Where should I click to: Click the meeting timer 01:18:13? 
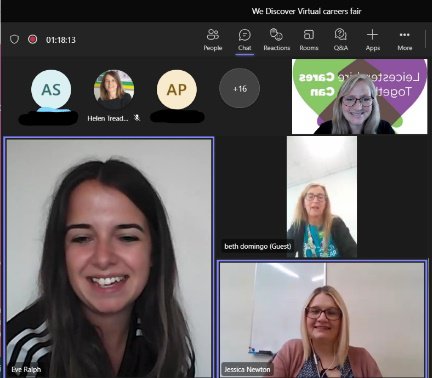[61, 40]
